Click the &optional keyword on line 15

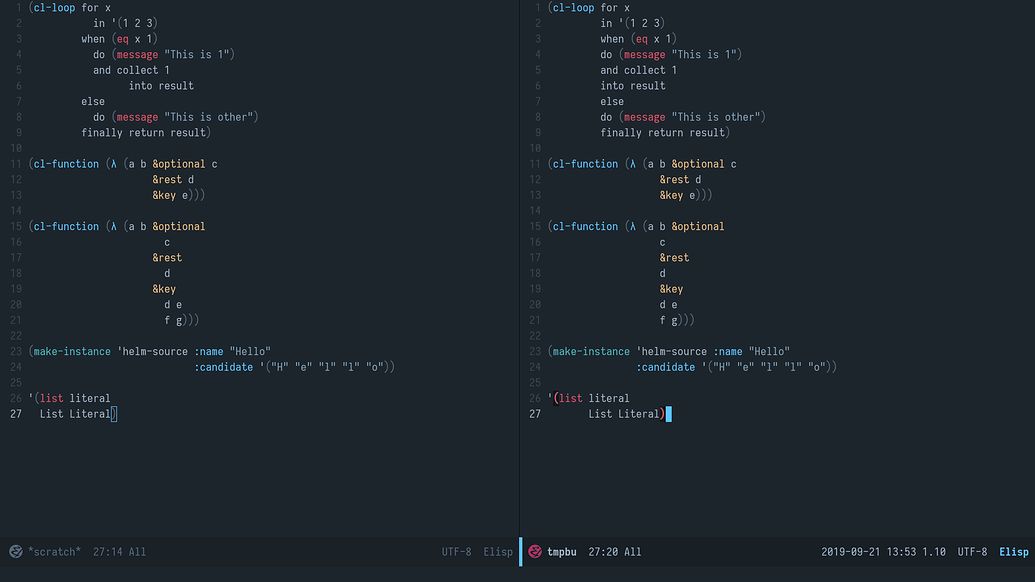[178, 226]
